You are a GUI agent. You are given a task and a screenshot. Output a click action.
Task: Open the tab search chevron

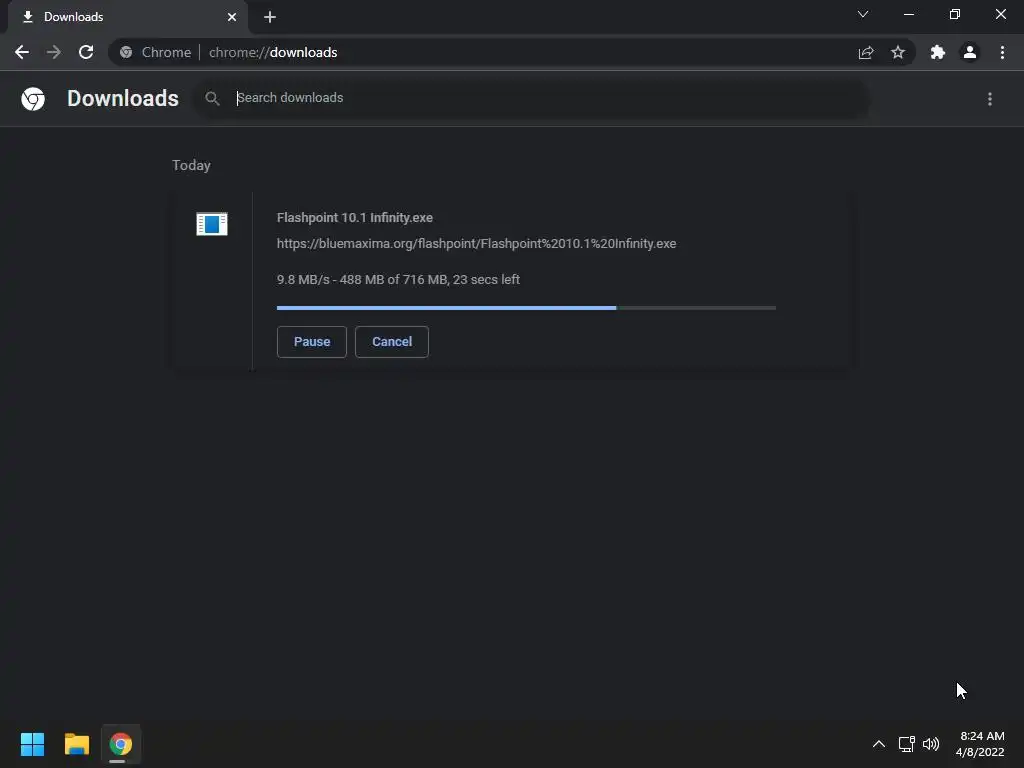[863, 14]
